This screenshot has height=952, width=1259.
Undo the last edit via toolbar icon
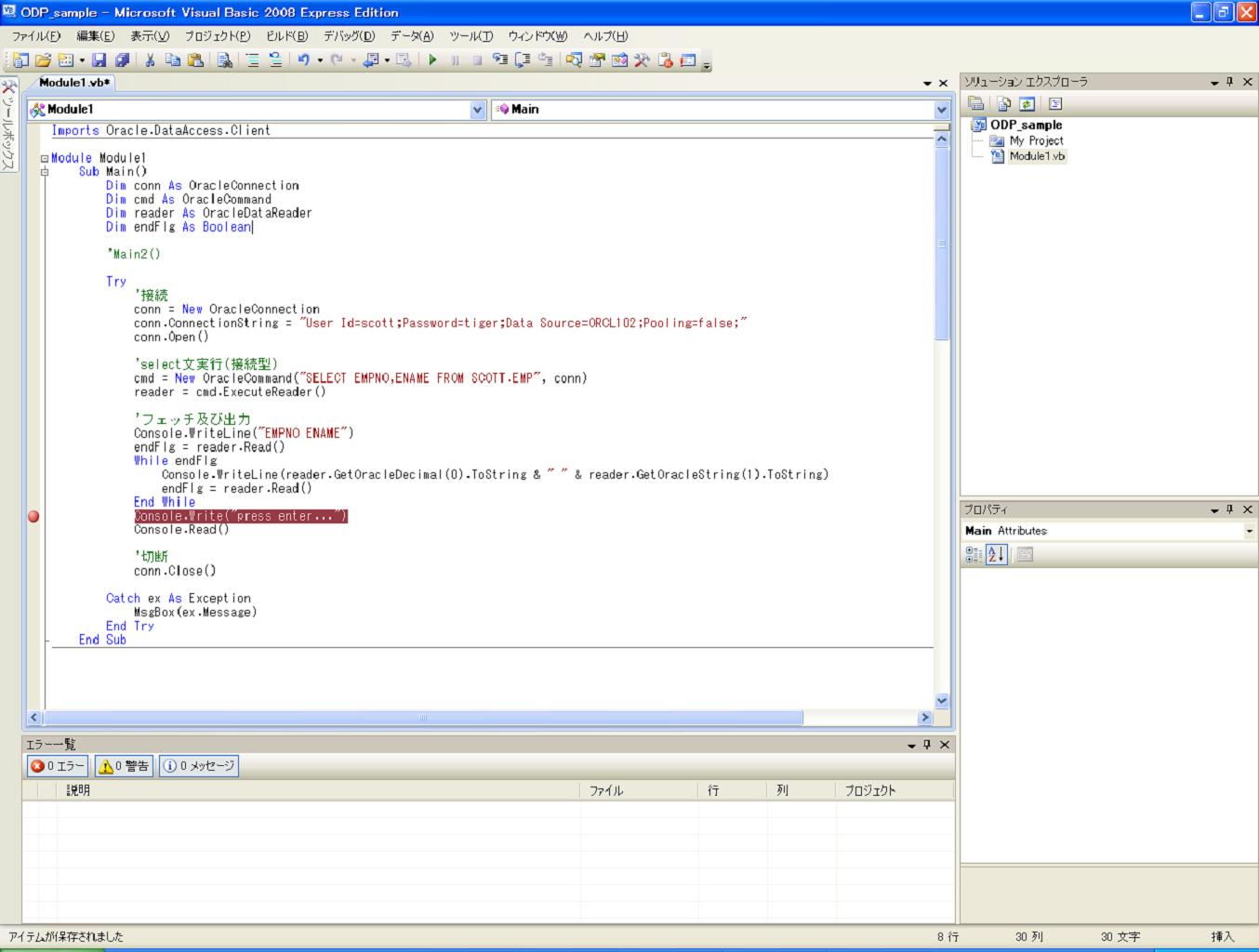click(303, 60)
